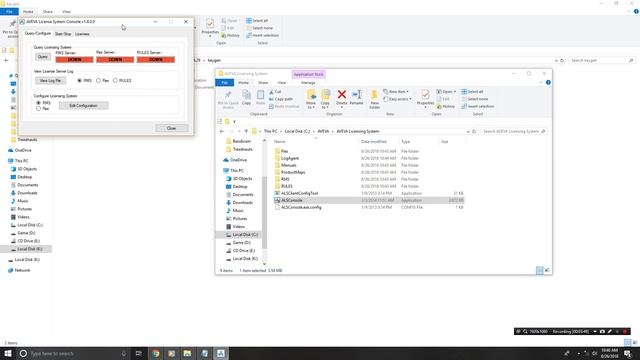
Task: Click Flex Server DOWN status indicator
Action: coord(115,60)
